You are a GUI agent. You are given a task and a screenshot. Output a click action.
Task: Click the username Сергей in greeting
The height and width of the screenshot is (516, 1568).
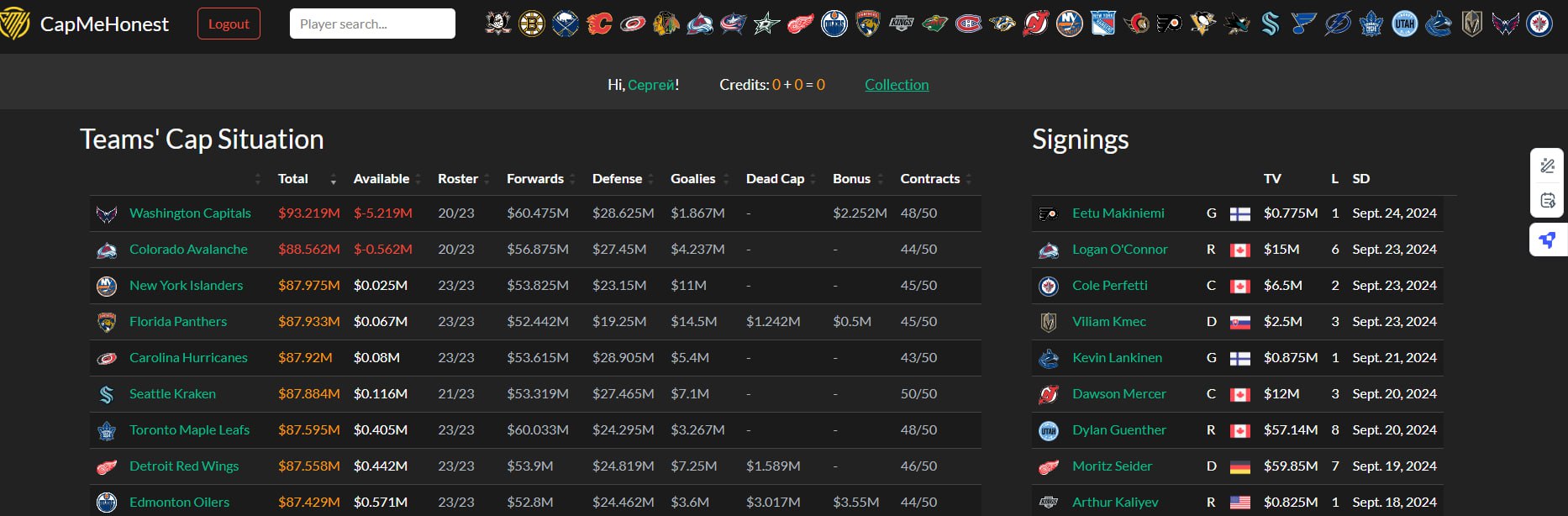(651, 85)
